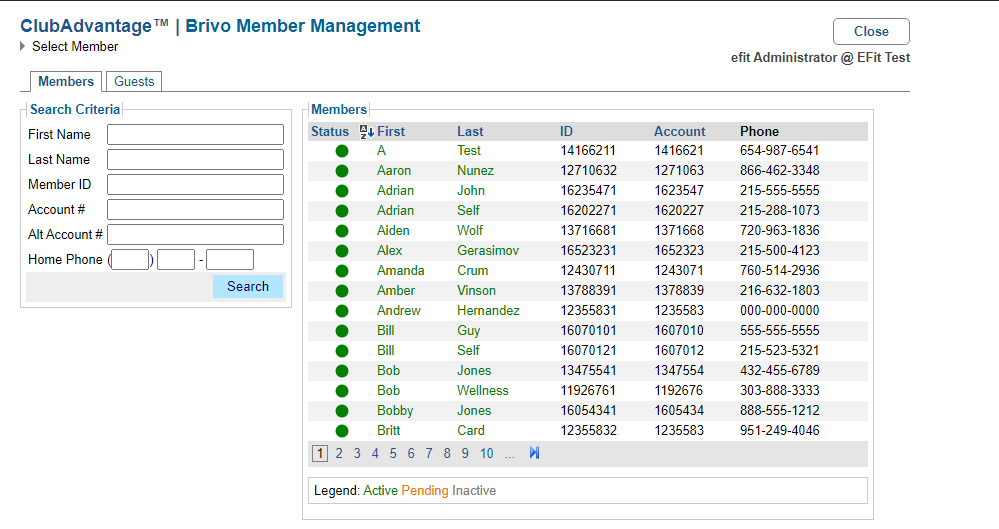Viewport: 999px width, 529px height.
Task: Select member first name Bobby
Action: 395,410
